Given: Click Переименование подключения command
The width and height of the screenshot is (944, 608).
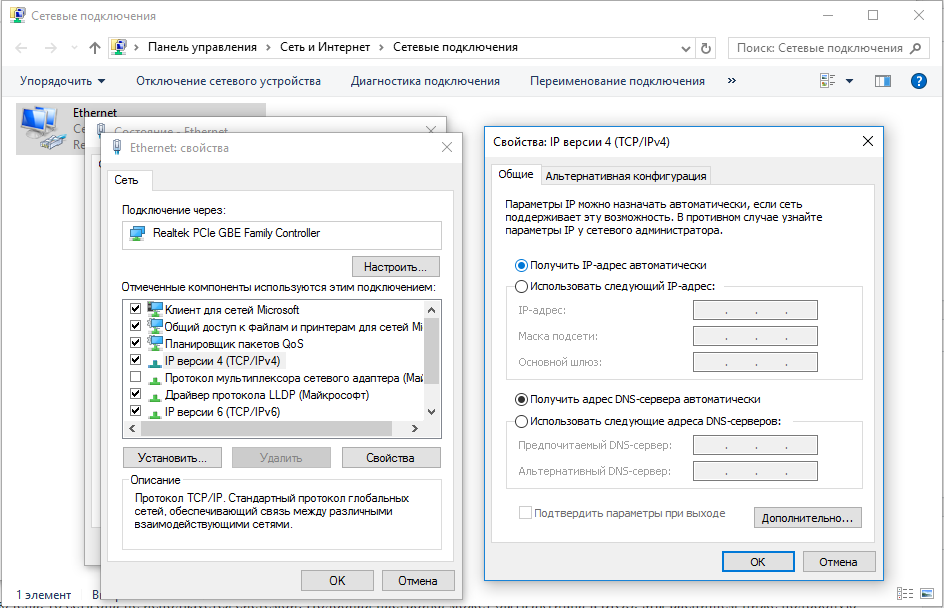Looking at the screenshot, I should coord(617,81).
